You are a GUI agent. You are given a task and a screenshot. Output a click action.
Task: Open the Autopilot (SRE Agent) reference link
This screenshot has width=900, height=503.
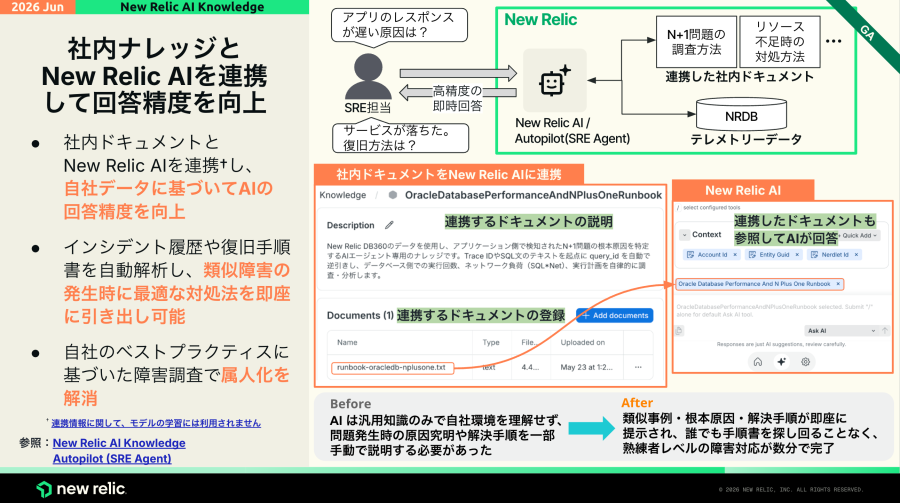(112, 459)
